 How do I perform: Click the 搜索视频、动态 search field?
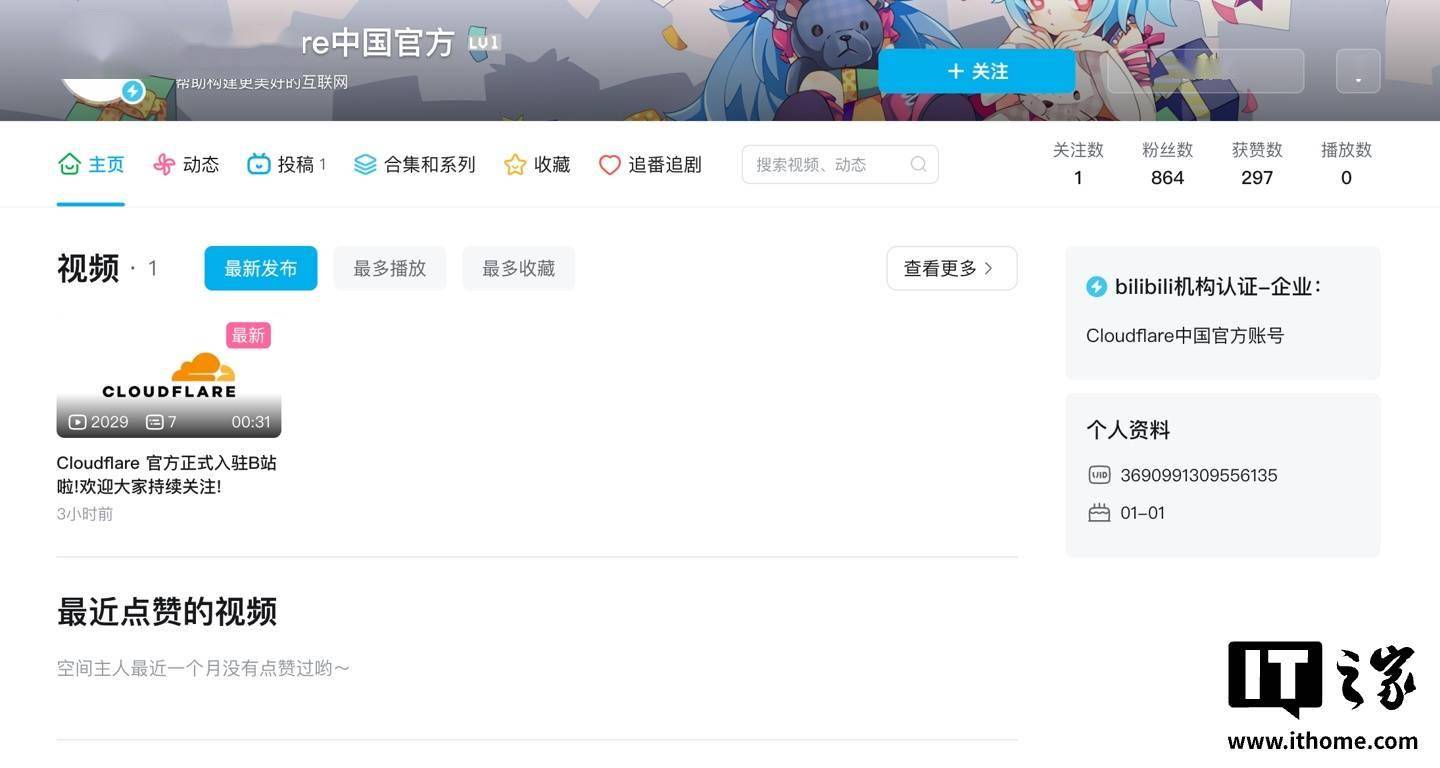pyautogui.click(x=840, y=164)
